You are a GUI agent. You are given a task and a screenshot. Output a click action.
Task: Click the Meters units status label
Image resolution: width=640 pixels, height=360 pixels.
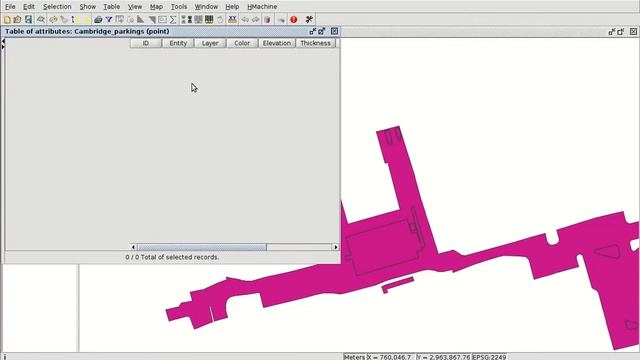354,357
